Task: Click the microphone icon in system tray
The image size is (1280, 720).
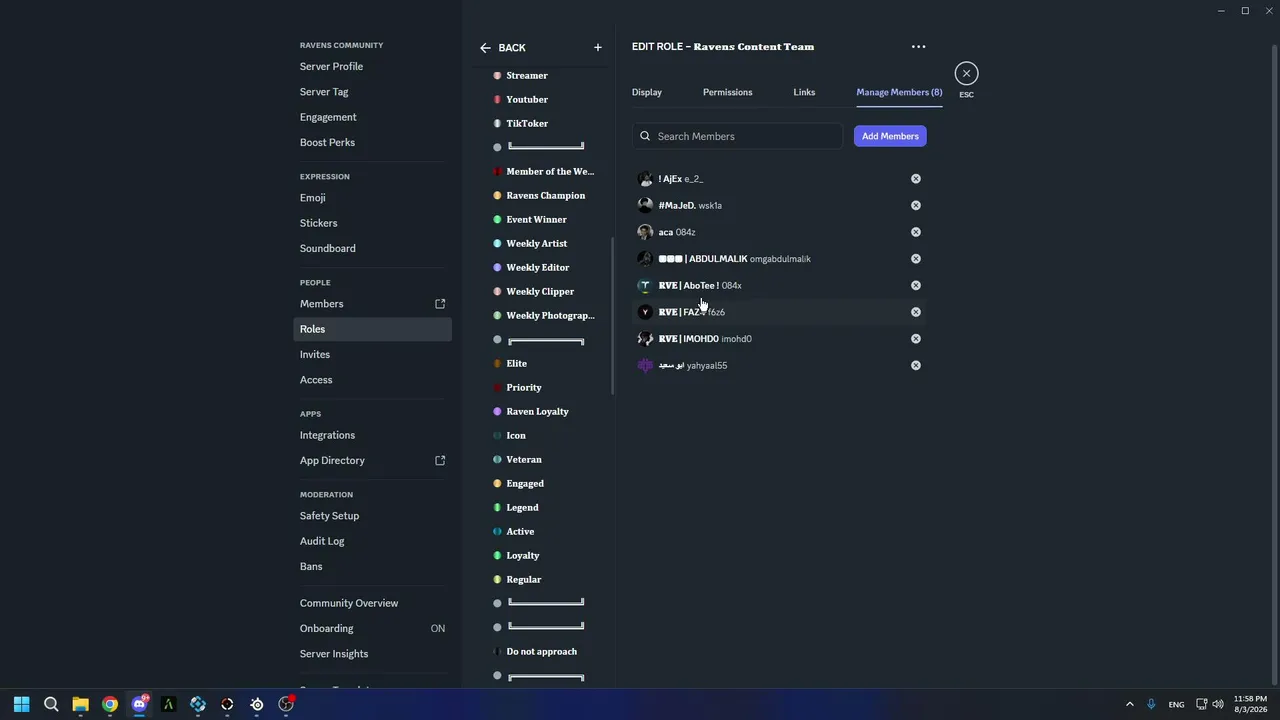Action: tap(1151, 704)
